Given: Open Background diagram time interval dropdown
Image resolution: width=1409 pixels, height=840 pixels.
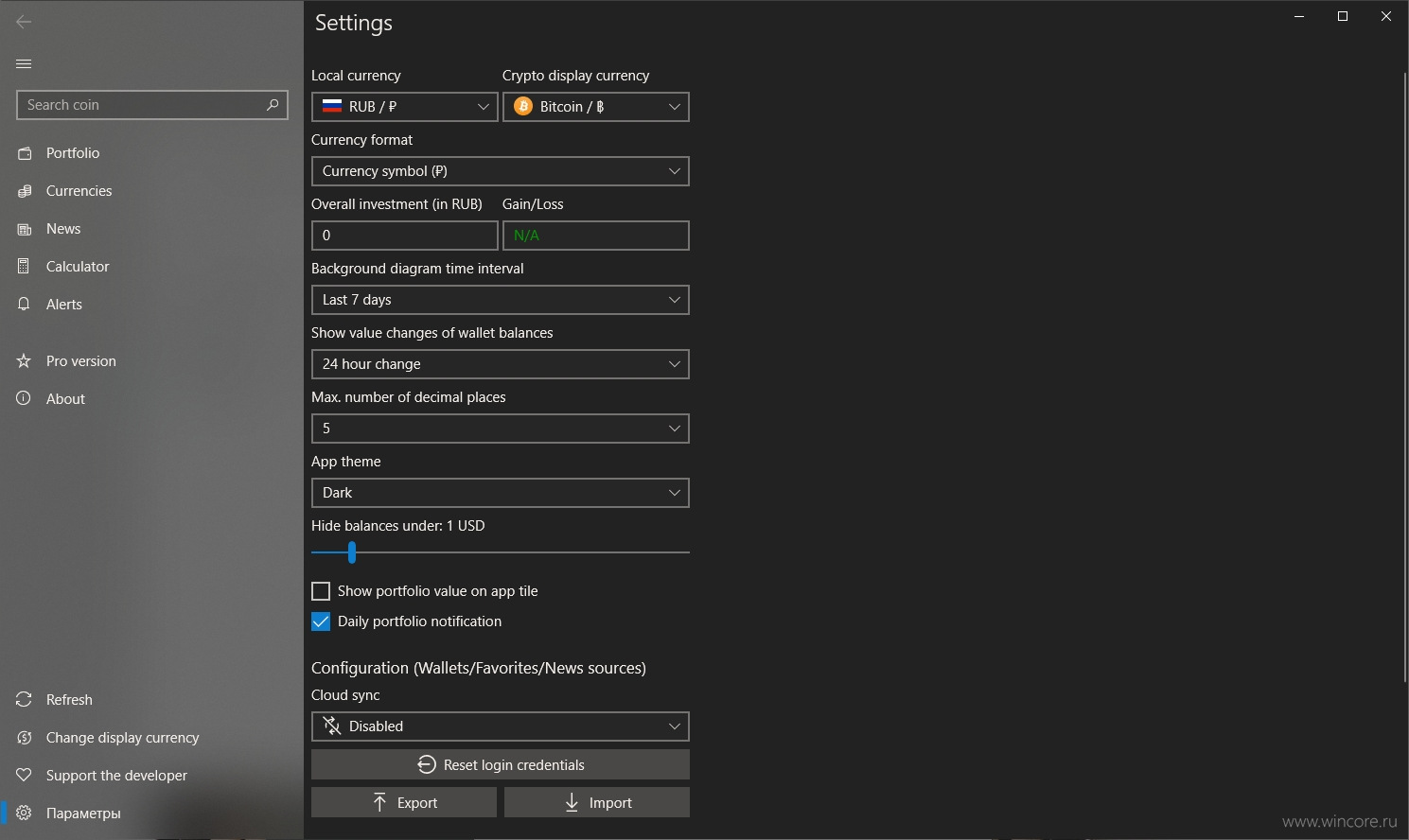Looking at the screenshot, I should [501, 300].
